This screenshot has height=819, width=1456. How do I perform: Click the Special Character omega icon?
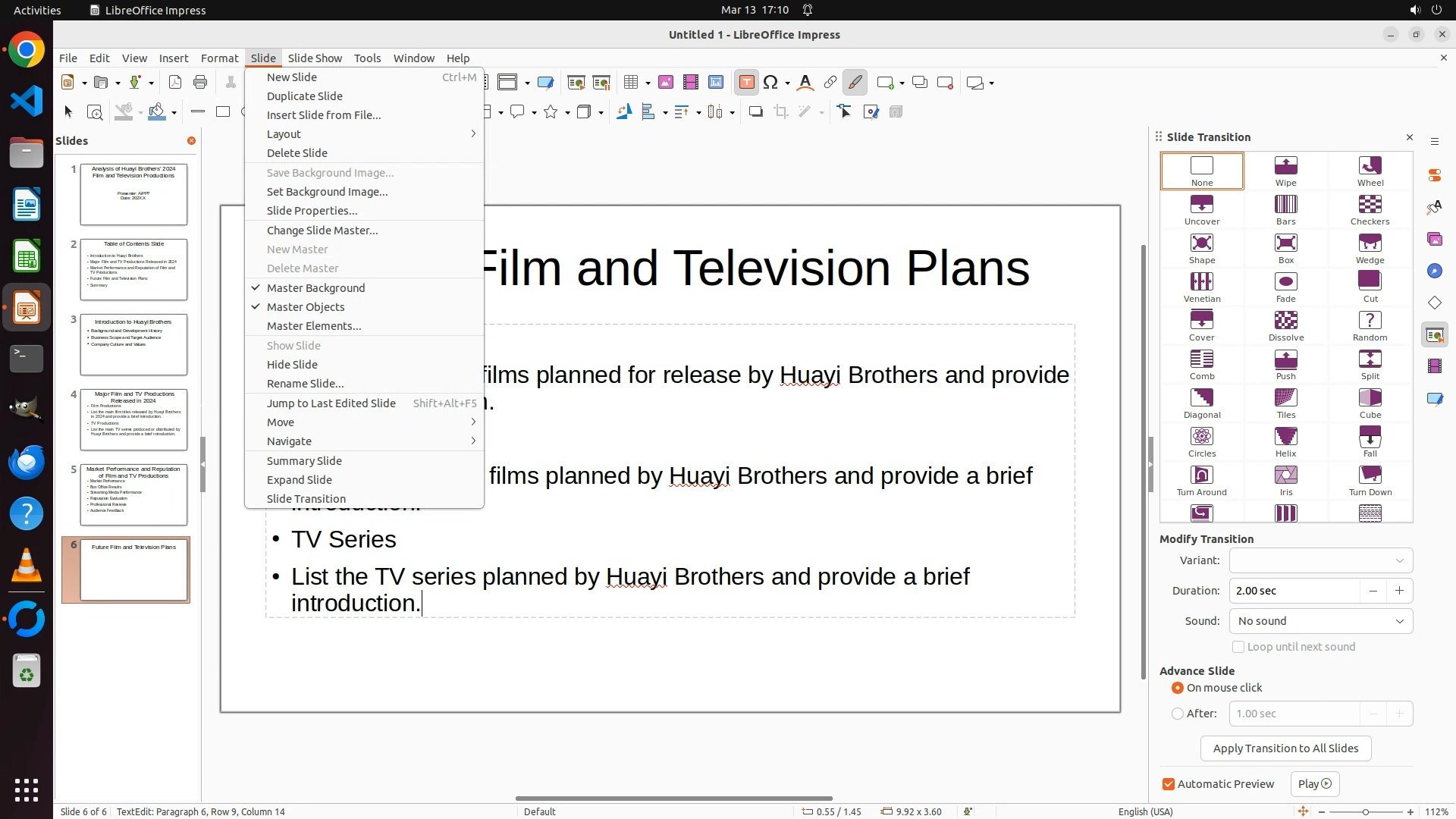pos(770,83)
